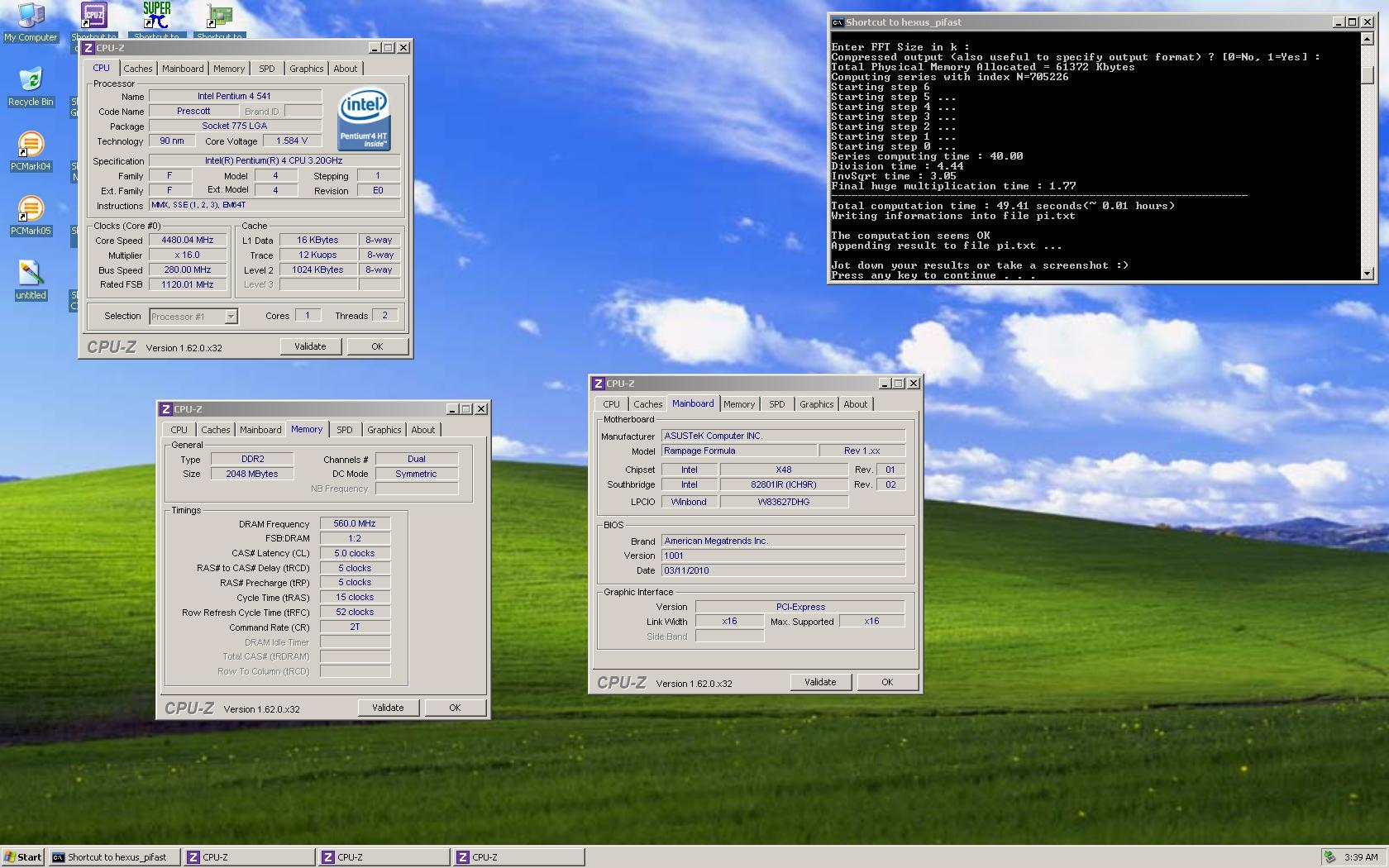This screenshot has height=868, width=1389.
Task: Open the Start menu
Action: coord(22,857)
